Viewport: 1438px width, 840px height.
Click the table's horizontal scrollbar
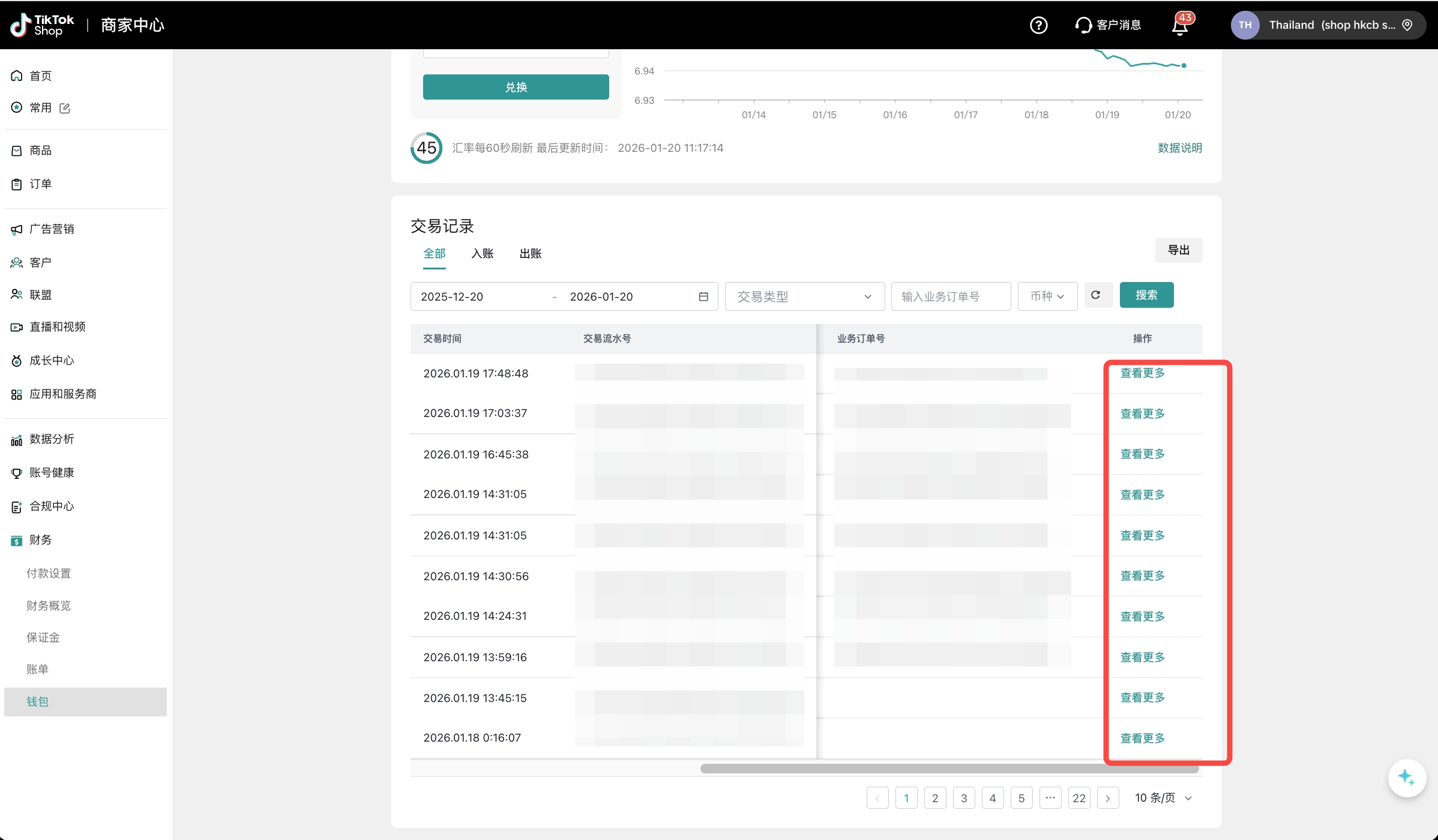(x=948, y=769)
